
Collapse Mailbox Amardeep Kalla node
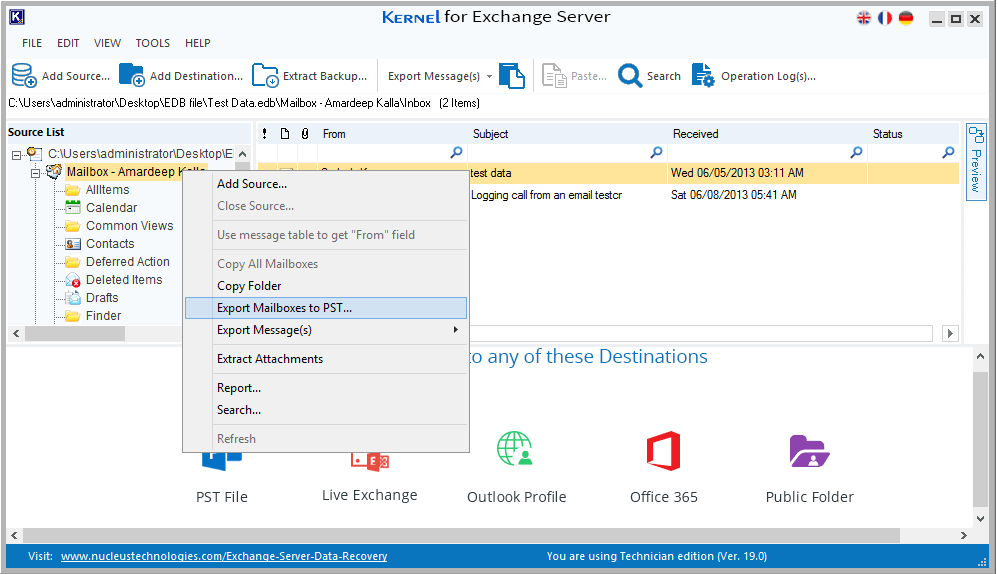pos(36,173)
